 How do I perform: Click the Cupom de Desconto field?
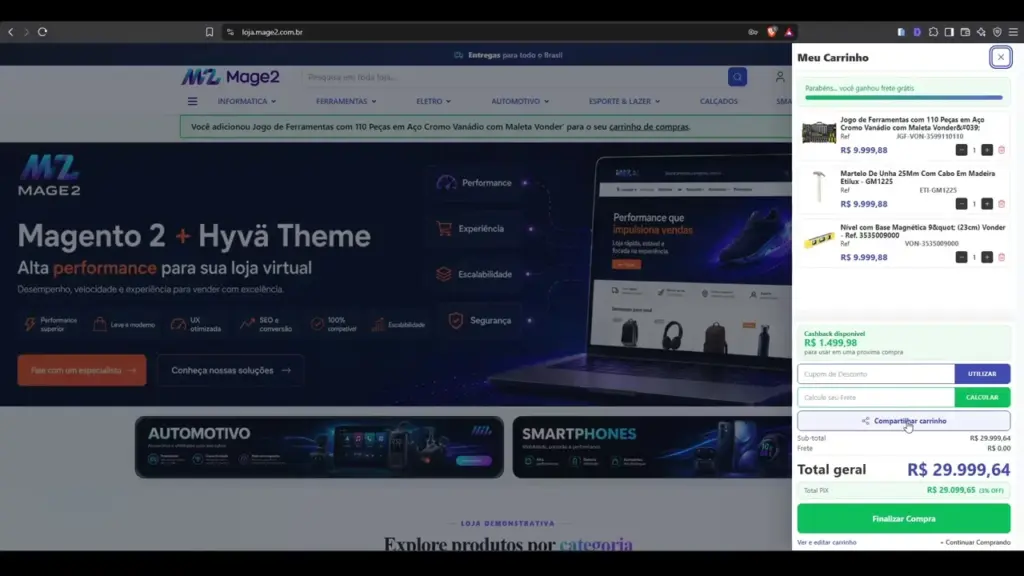(876, 374)
